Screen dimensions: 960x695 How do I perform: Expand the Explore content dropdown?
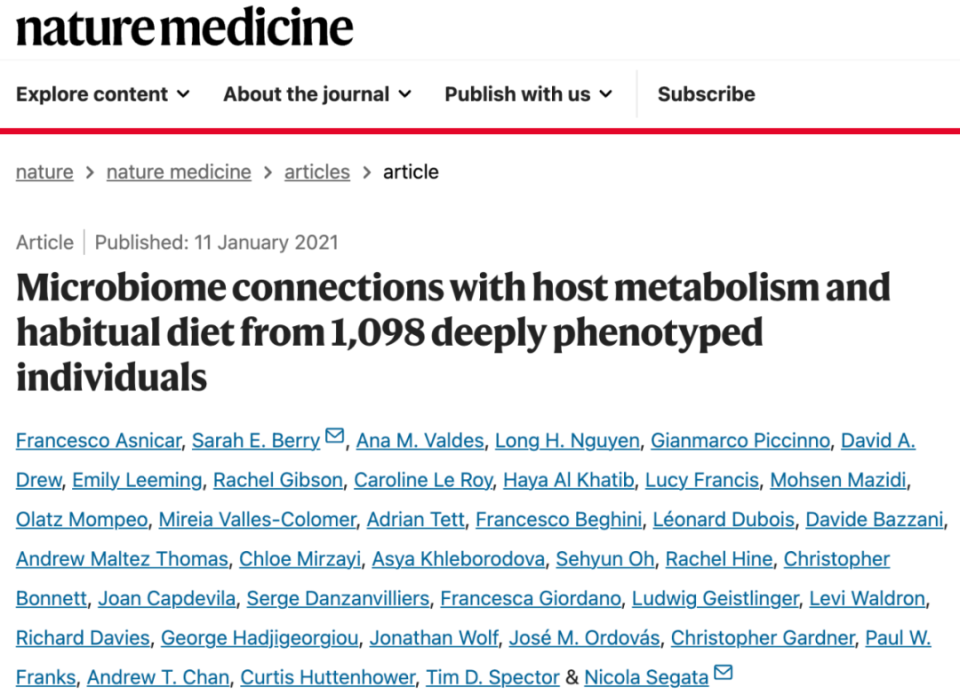103,94
